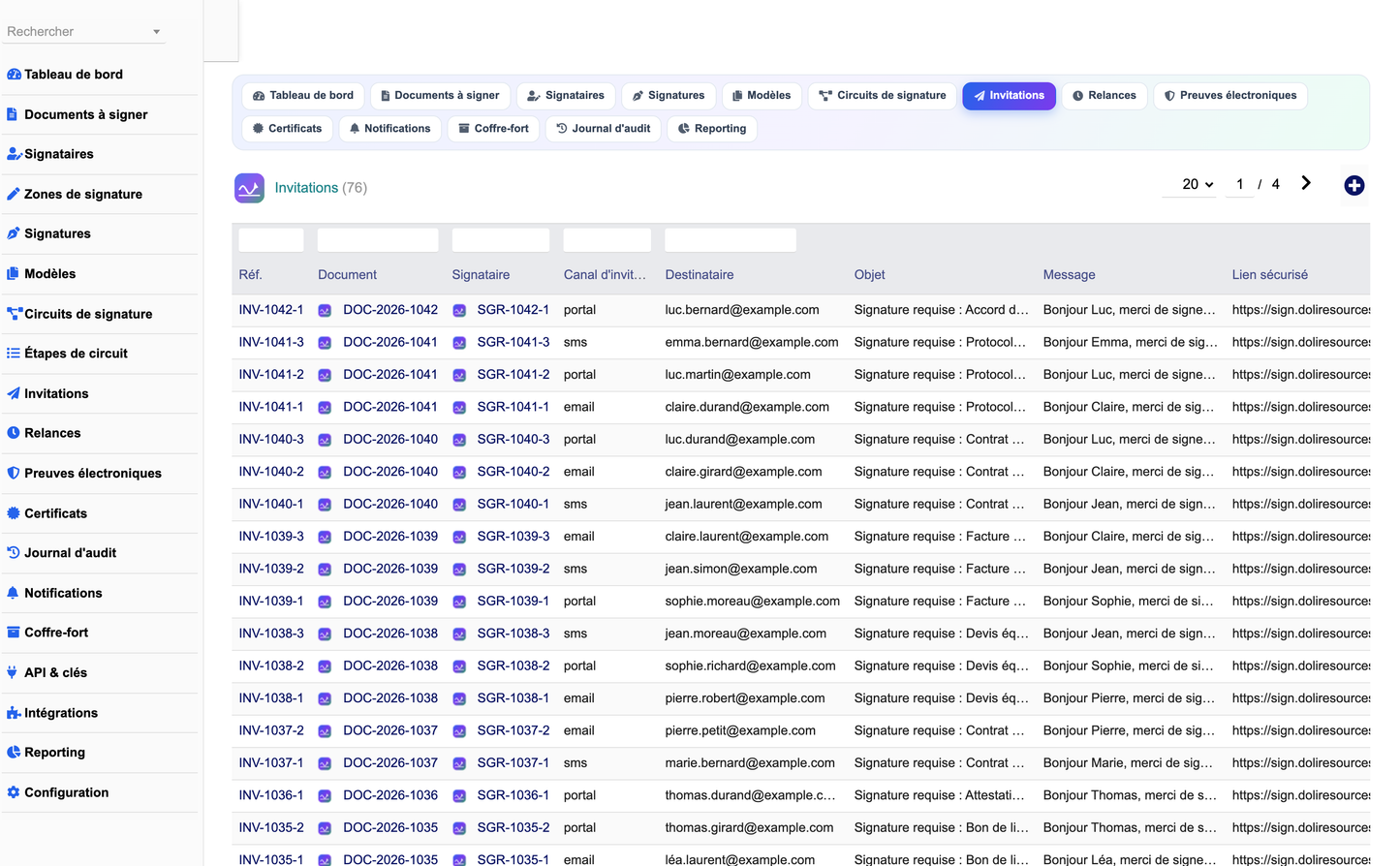This screenshot has height=866, width=1400.
Task: Open invitation INV-1040-2
Action: 271,472
